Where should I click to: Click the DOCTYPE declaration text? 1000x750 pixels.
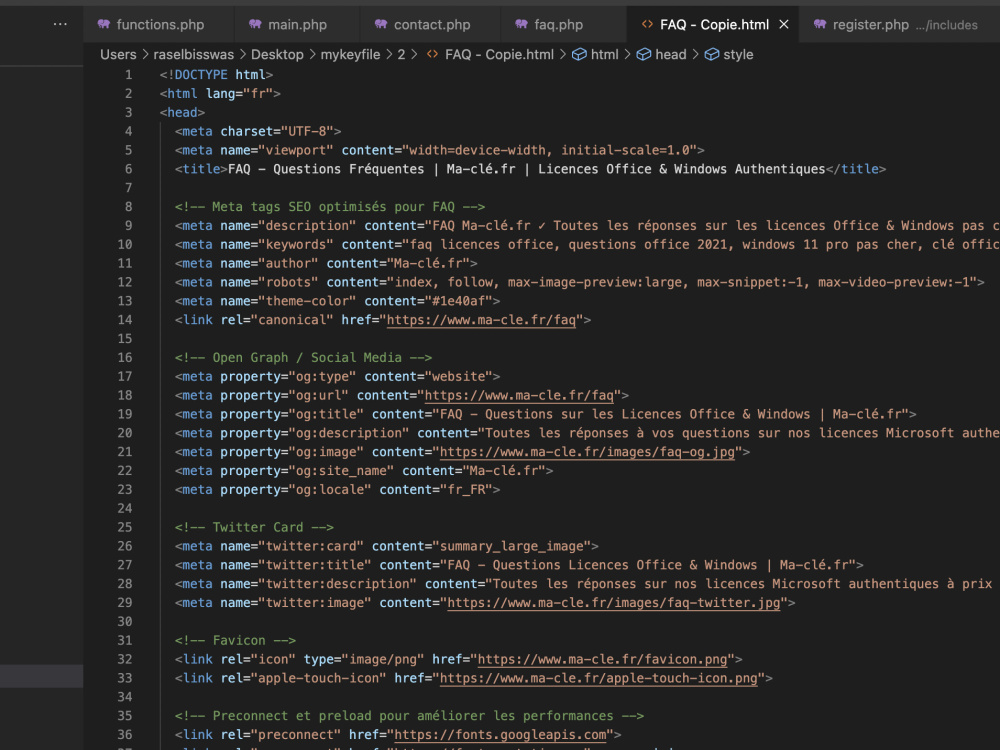point(216,75)
